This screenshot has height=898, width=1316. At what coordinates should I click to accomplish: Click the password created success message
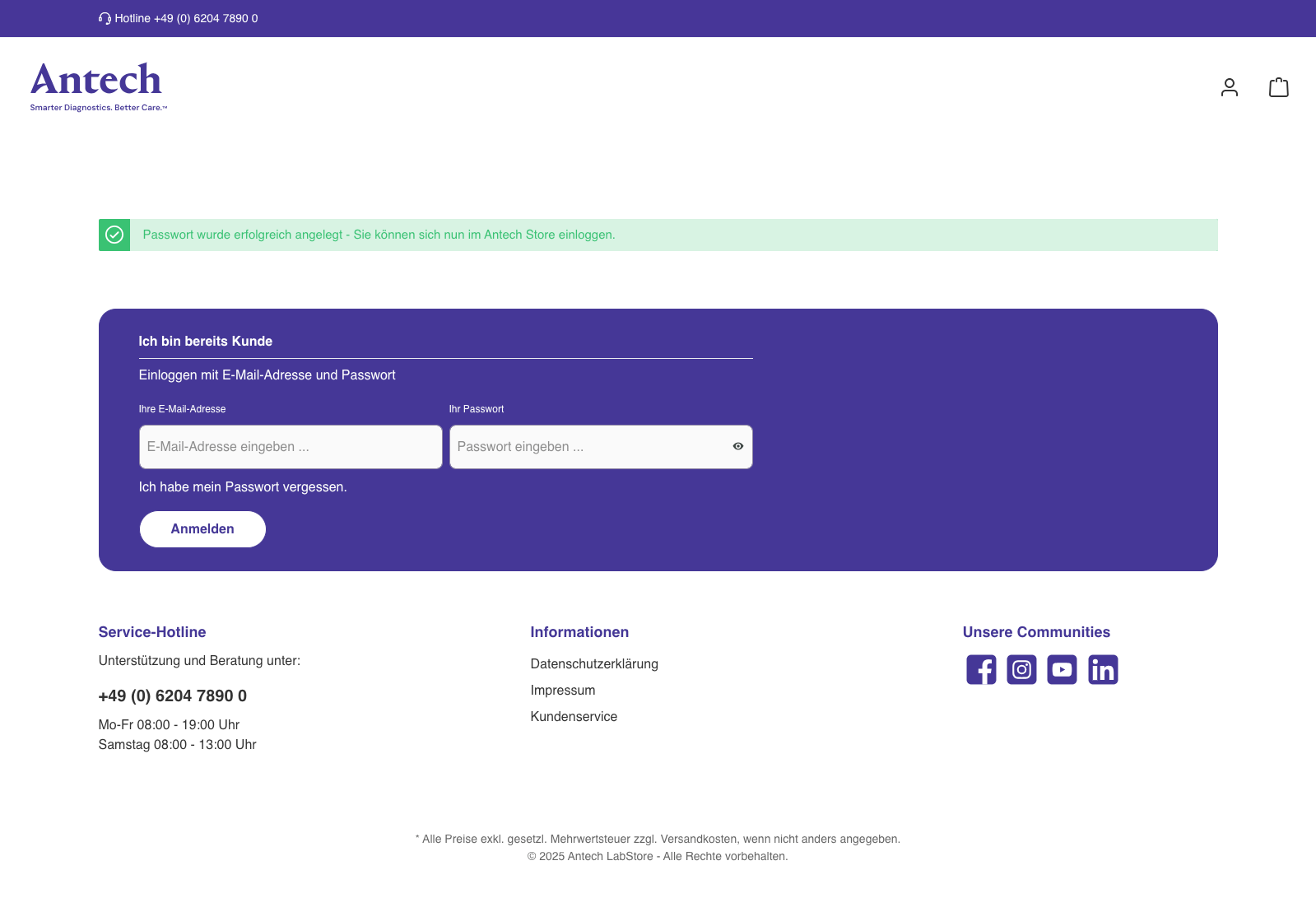point(379,235)
